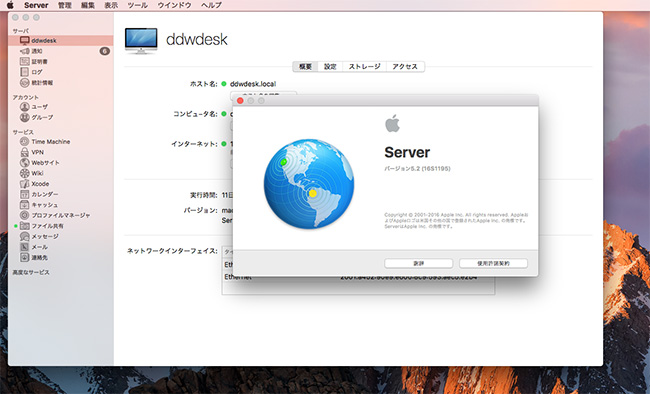Open the VPN service padlock icon
The width and height of the screenshot is (650, 394).
tap(24, 152)
